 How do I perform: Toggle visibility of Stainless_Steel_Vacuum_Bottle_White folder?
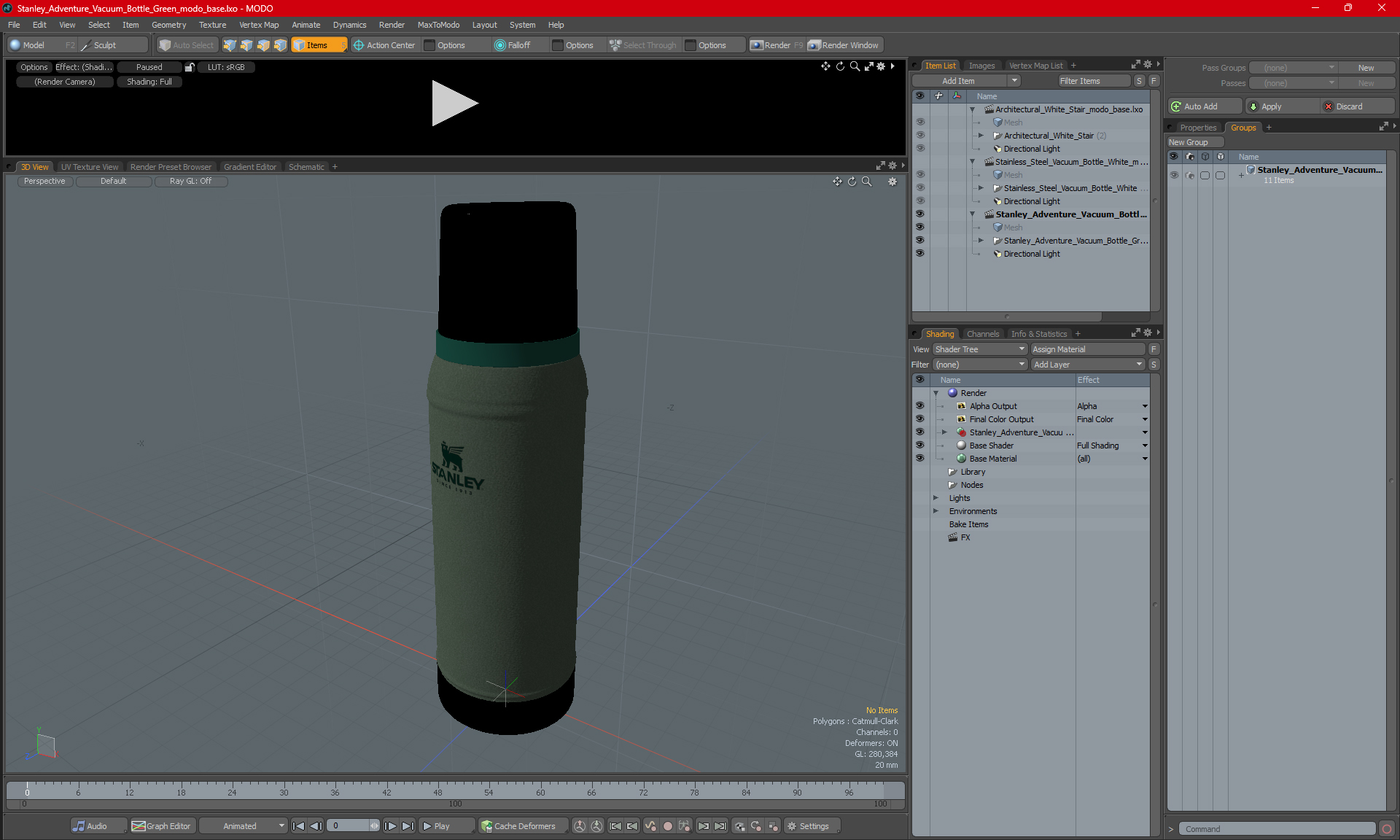(x=919, y=188)
